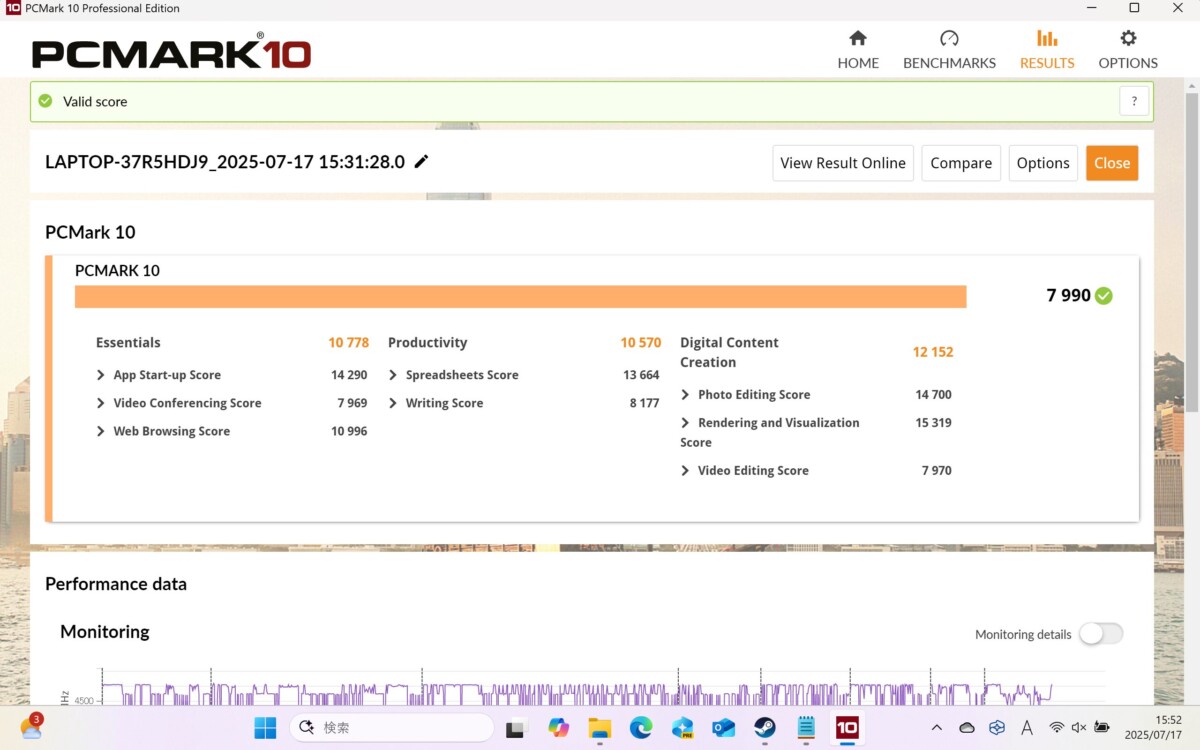Open Task View on taskbar
The width and height of the screenshot is (1200, 750).
click(516, 728)
